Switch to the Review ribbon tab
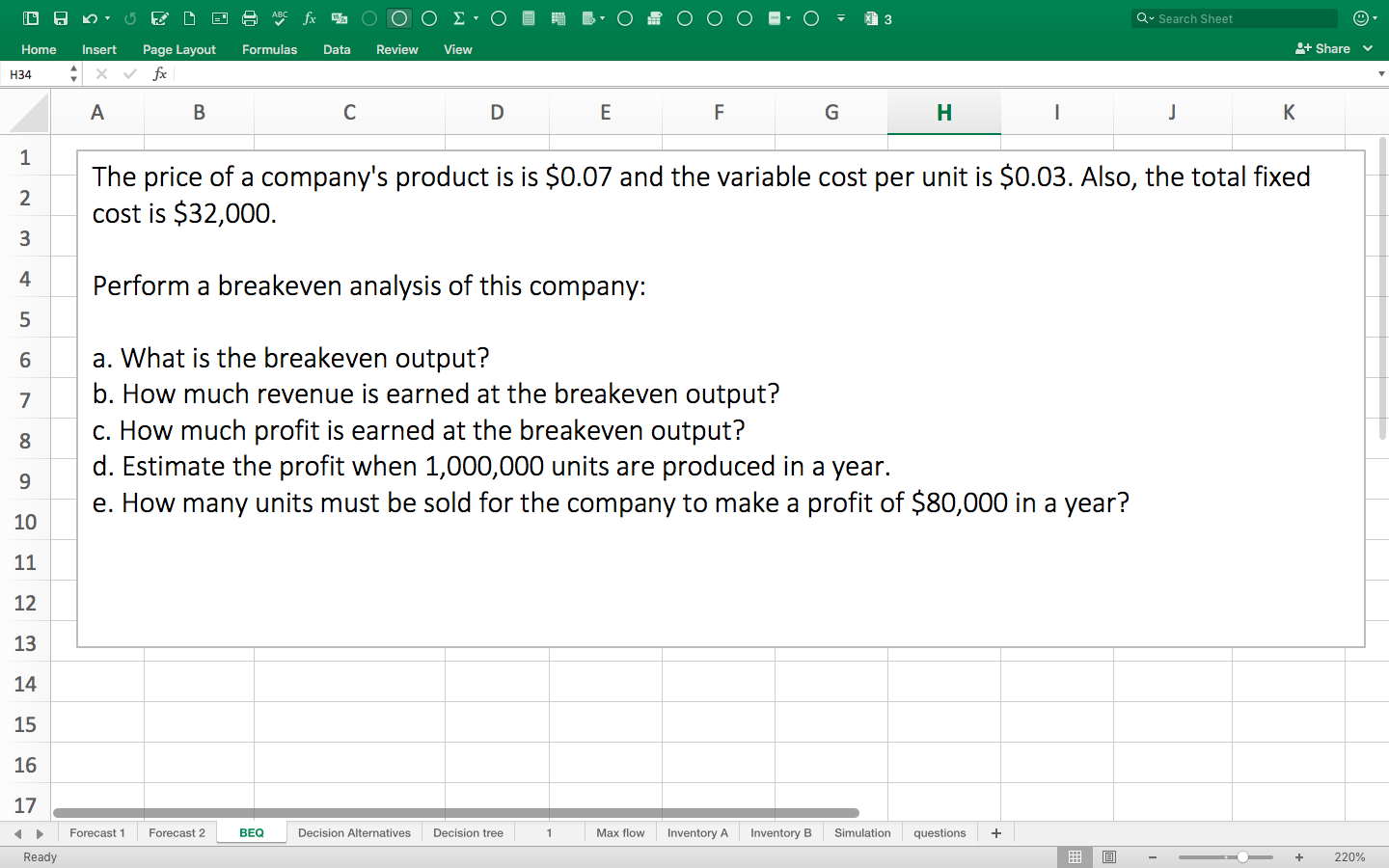Image resolution: width=1389 pixels, height=868 pixels. (397, 49)
